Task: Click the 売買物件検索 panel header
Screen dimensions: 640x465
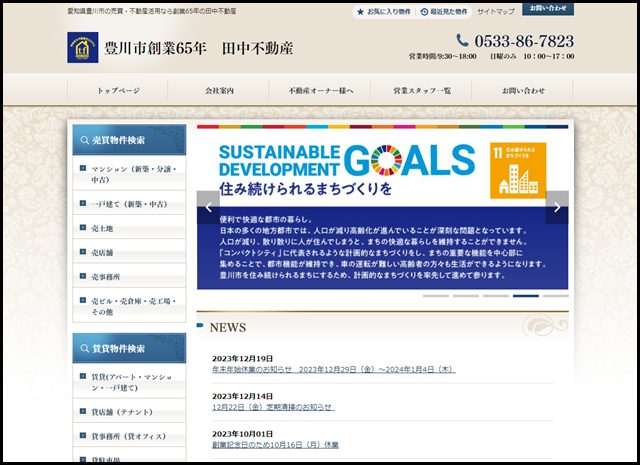Action: pyautogui.click(x=129, y=140)
